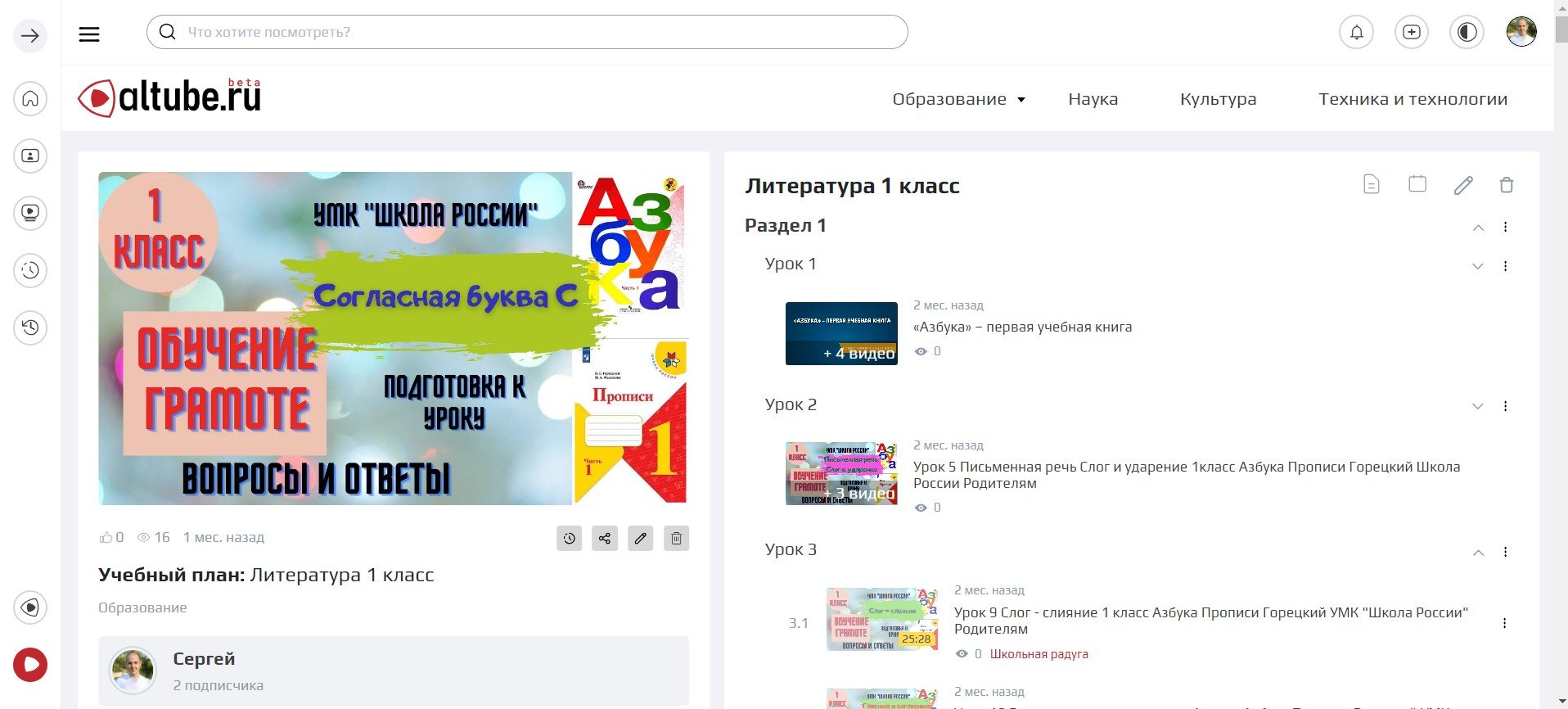Open Сергей's channel

[204, 659]
